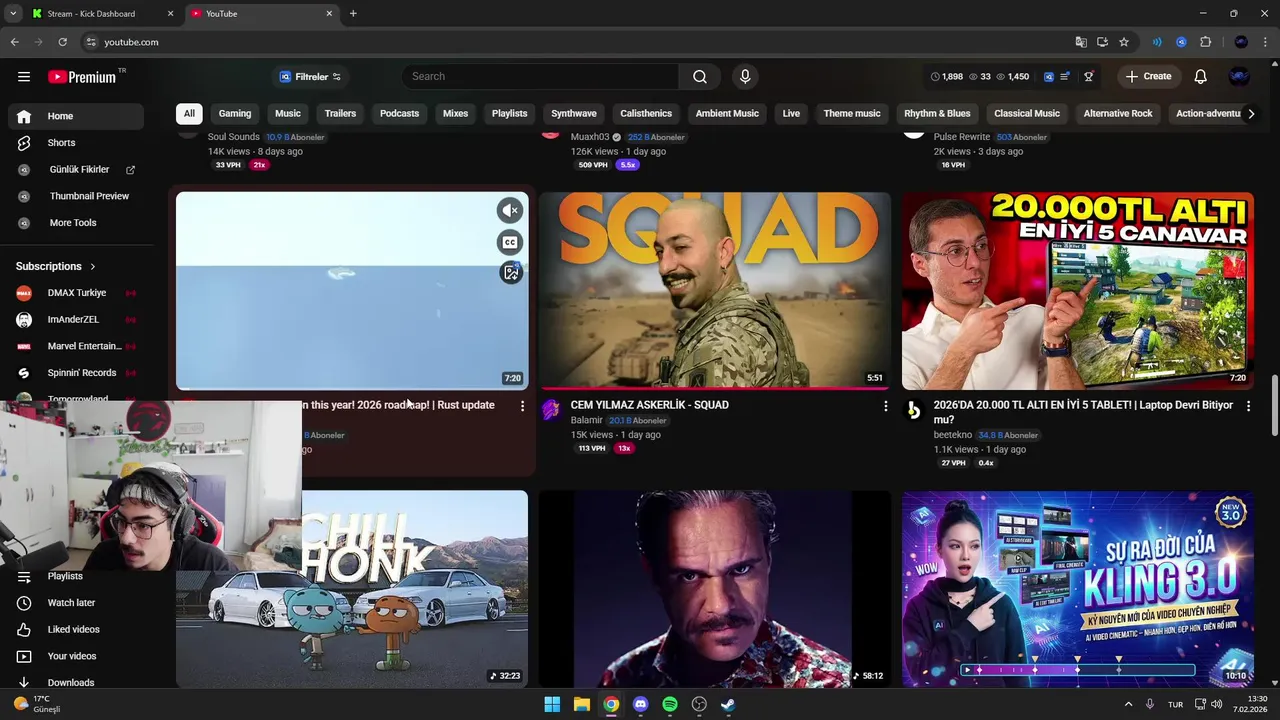
Task: Open the DMAX Turkiye subscription
Action: 78,293
